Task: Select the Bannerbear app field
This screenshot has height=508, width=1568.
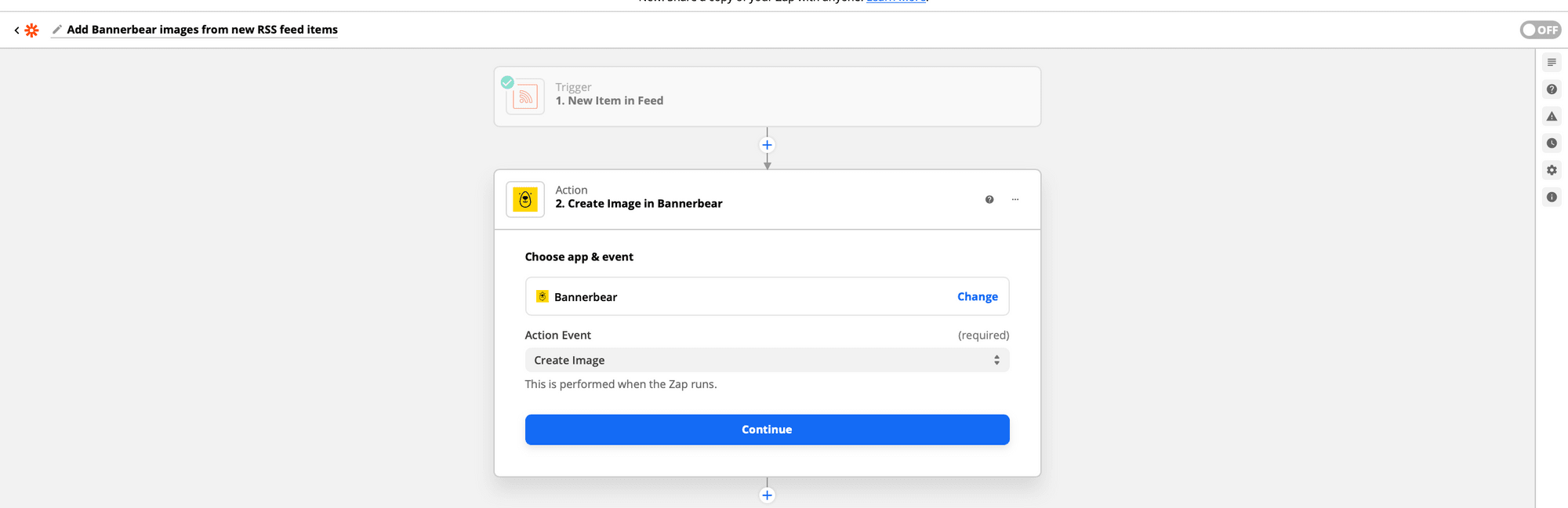Action: tap(768, 296)
